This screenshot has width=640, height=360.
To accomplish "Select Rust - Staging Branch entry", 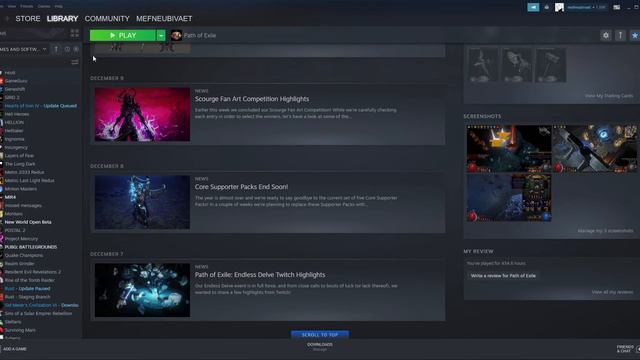I will (x=27, y=297).
